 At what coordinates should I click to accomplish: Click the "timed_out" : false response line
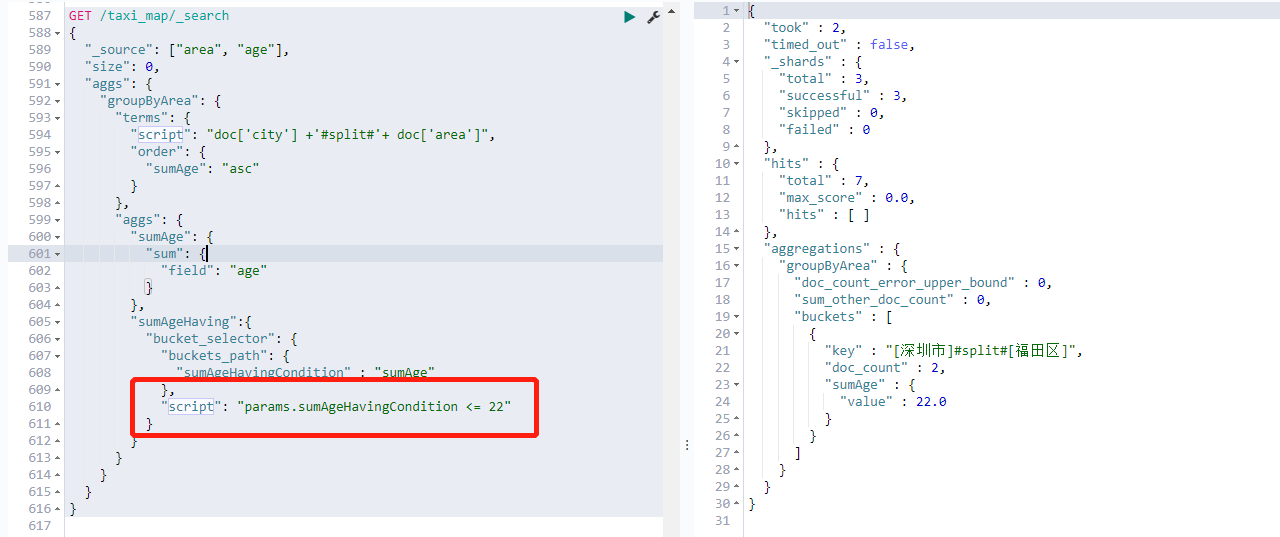[x=840, y=44]
